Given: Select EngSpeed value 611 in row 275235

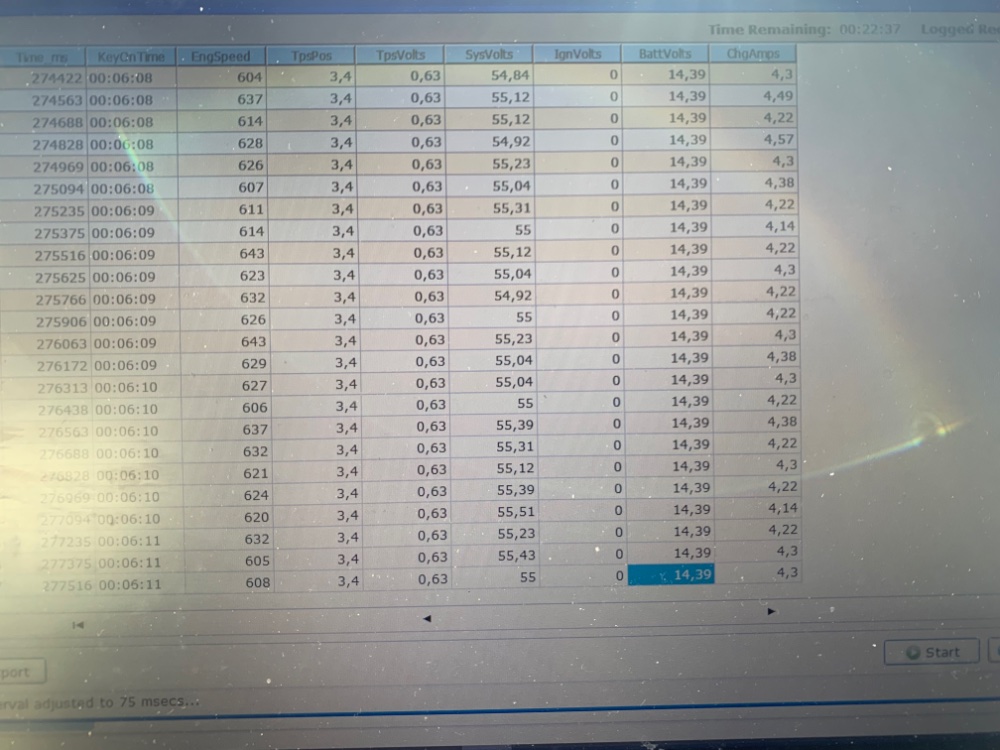Looking at the screenshot, I should (x=223, y=209).
